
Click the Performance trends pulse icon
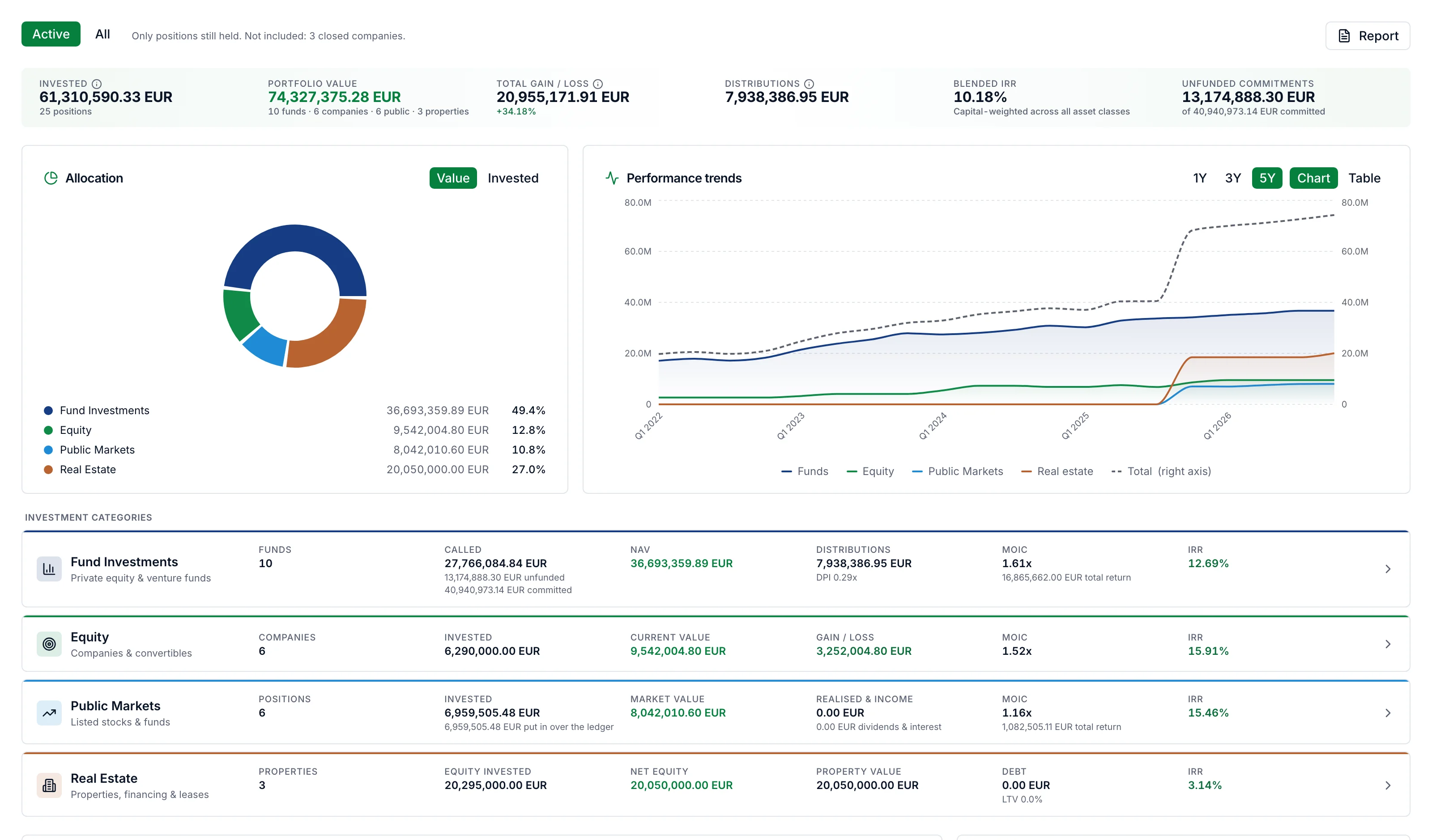(612, 178)
